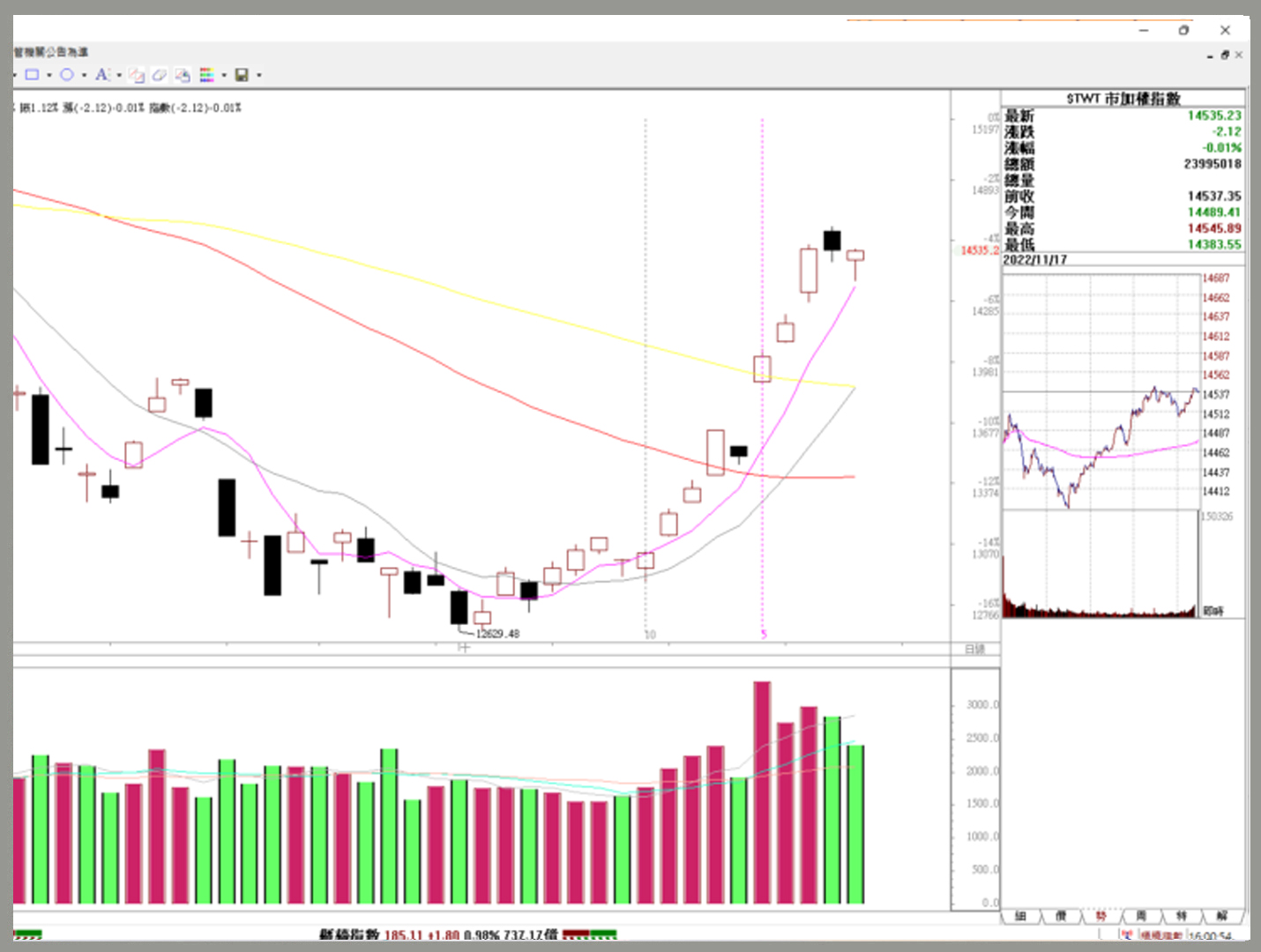This screenshot has height=952, width=1261.
Task: Switch to the 細 tab
Action: tap(1021, 917)
